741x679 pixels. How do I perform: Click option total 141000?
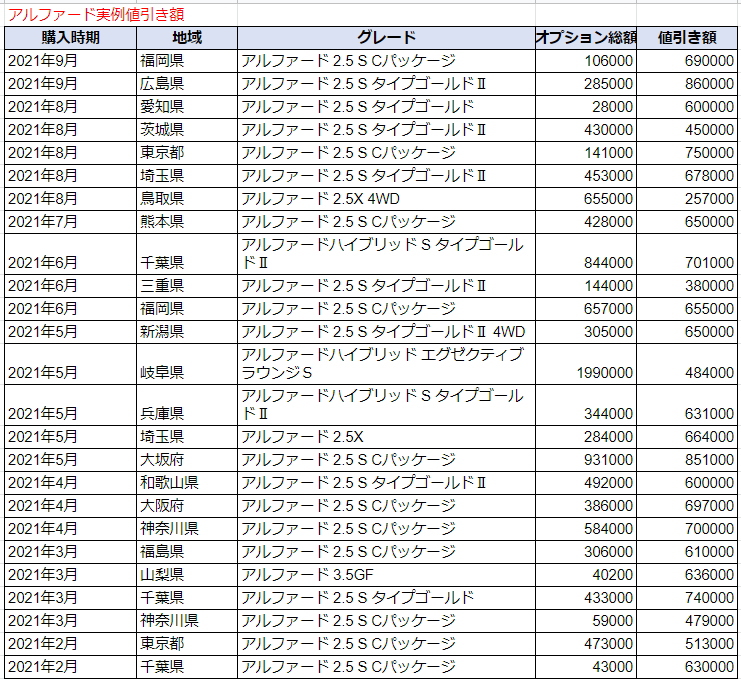(586, 153)
